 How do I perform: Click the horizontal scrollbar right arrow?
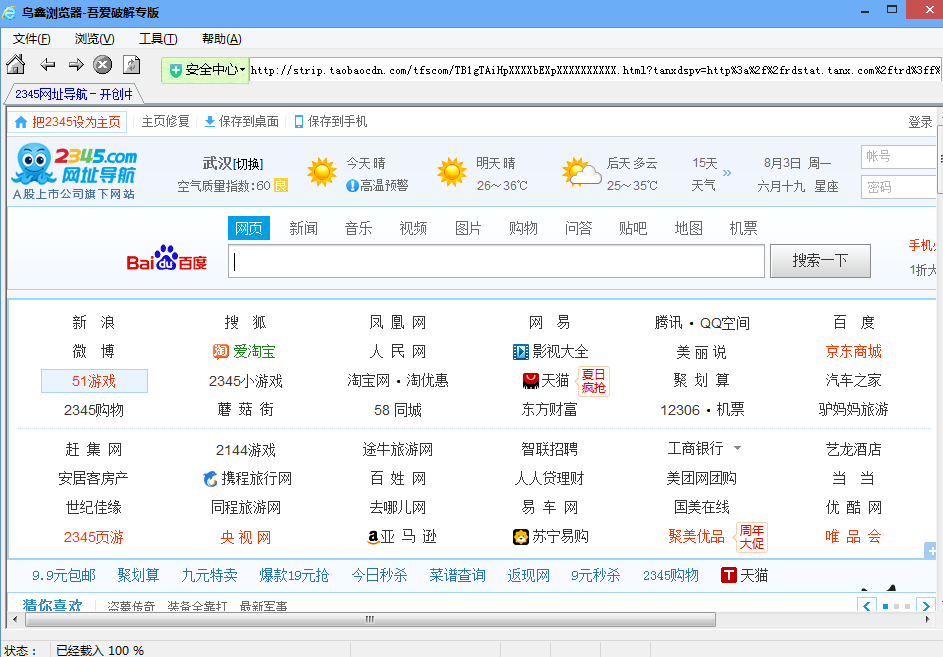coord(929,619)
